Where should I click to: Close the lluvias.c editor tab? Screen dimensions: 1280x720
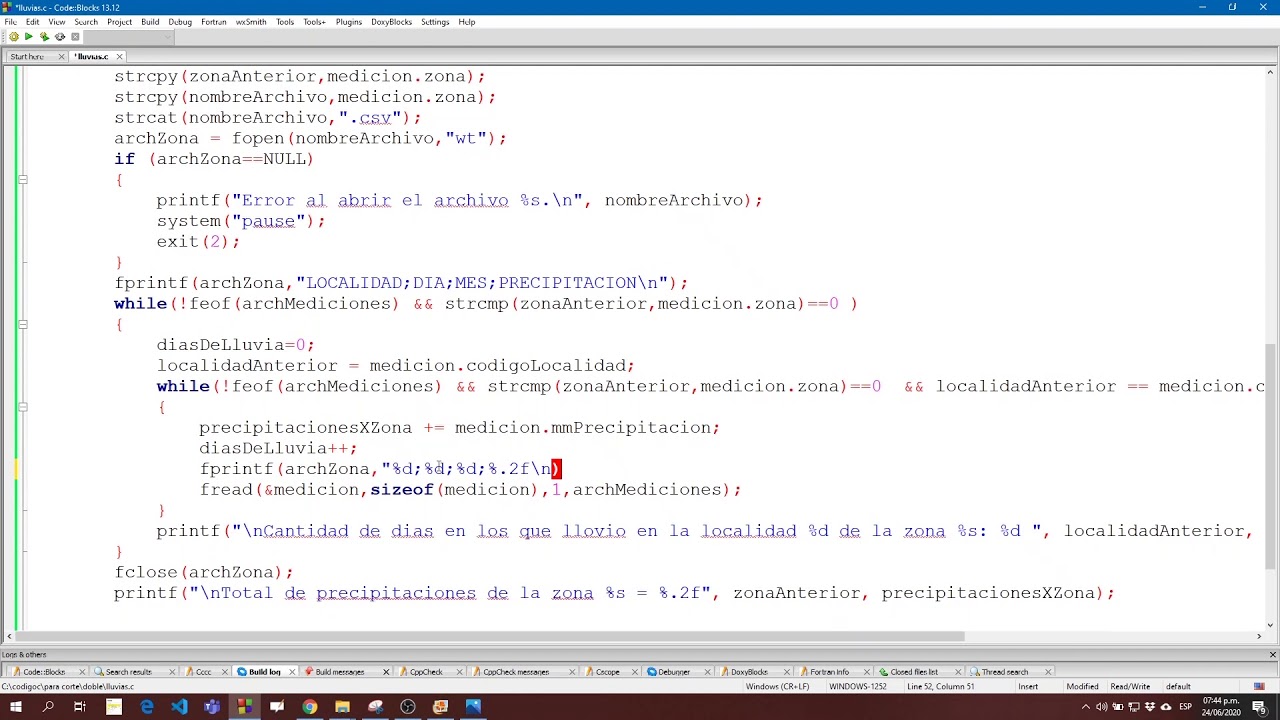pyautogui.click(x=119, y=57)
